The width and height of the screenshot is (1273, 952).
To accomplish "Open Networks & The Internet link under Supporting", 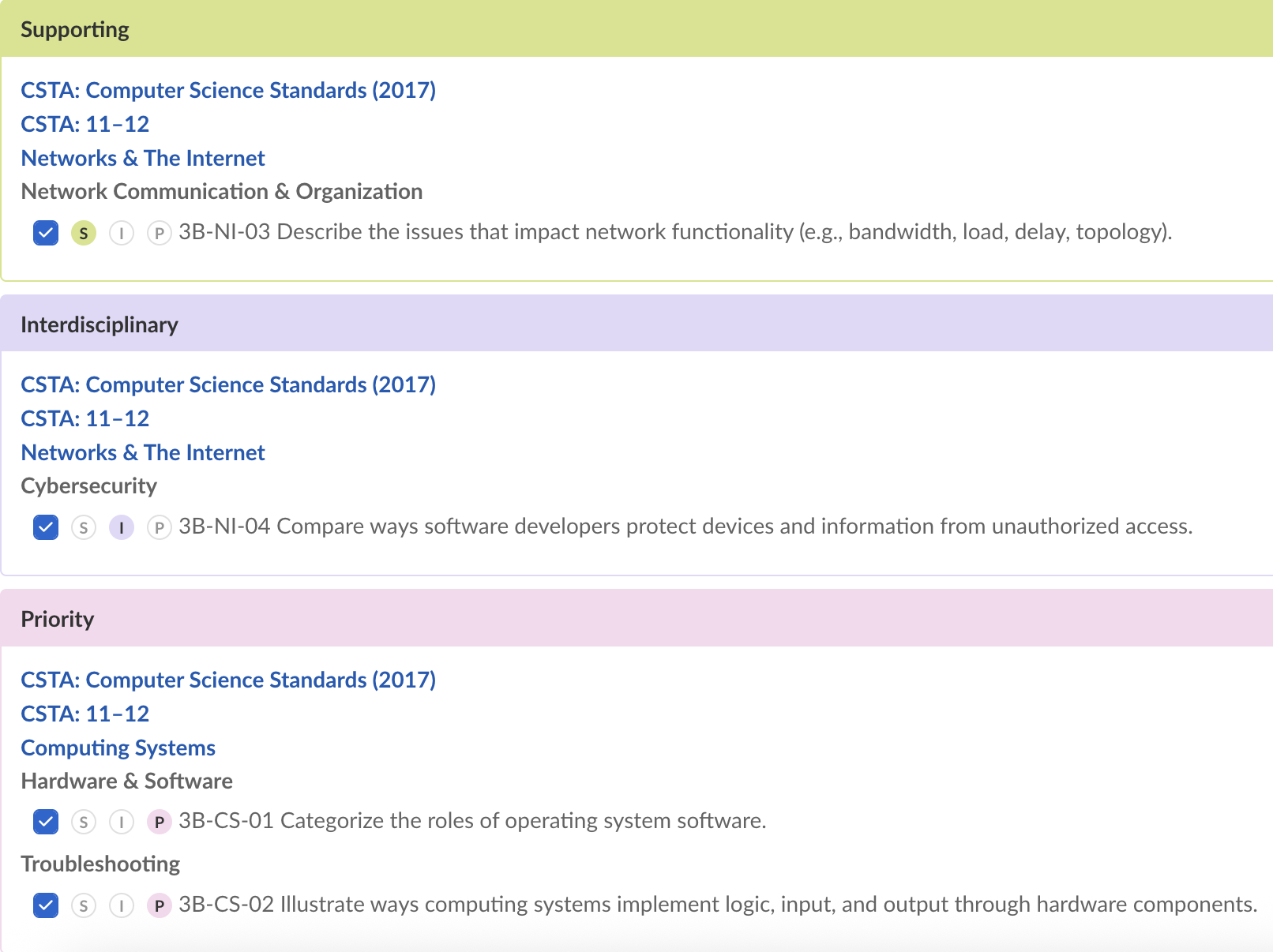I will click(142, 158).
